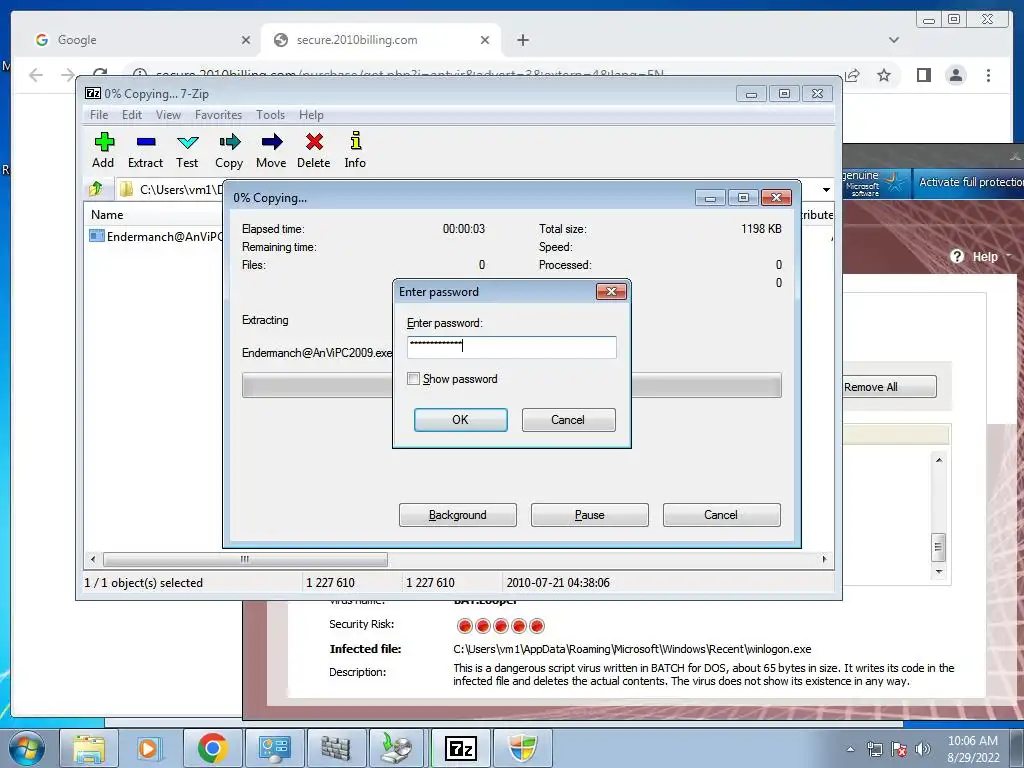Open Windows Explorer from the taskbar
The image size is (1024, 768).
point(89,748)
